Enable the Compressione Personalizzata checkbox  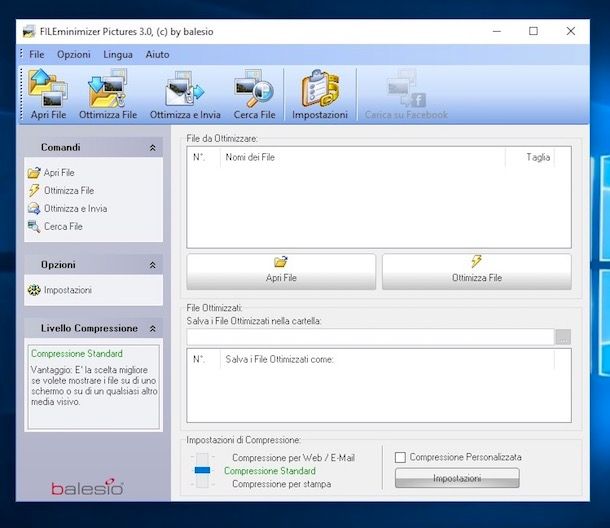click(x=401, y=457)
